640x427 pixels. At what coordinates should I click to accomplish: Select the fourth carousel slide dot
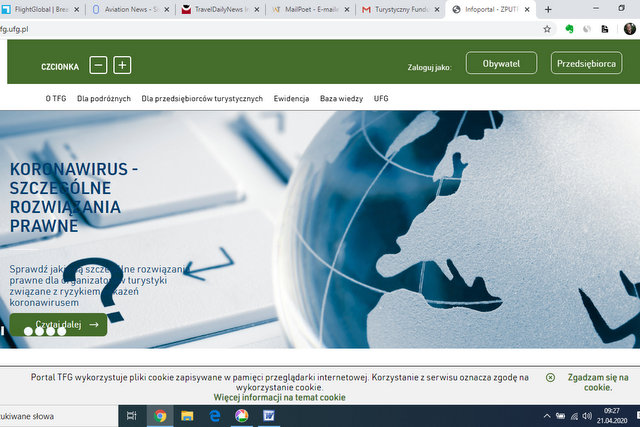tap(62, 330)
